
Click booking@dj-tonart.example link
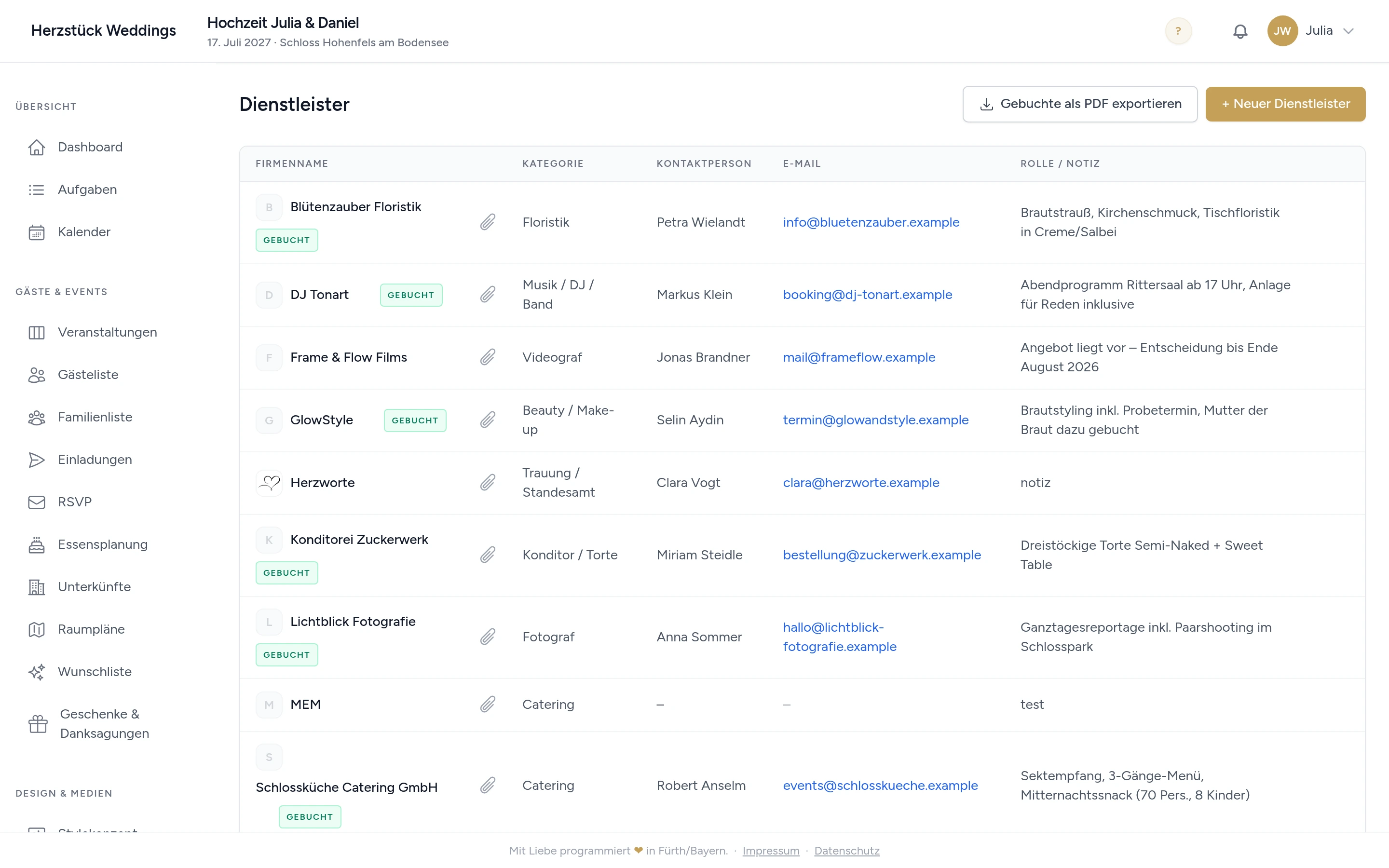coord(867,295)
